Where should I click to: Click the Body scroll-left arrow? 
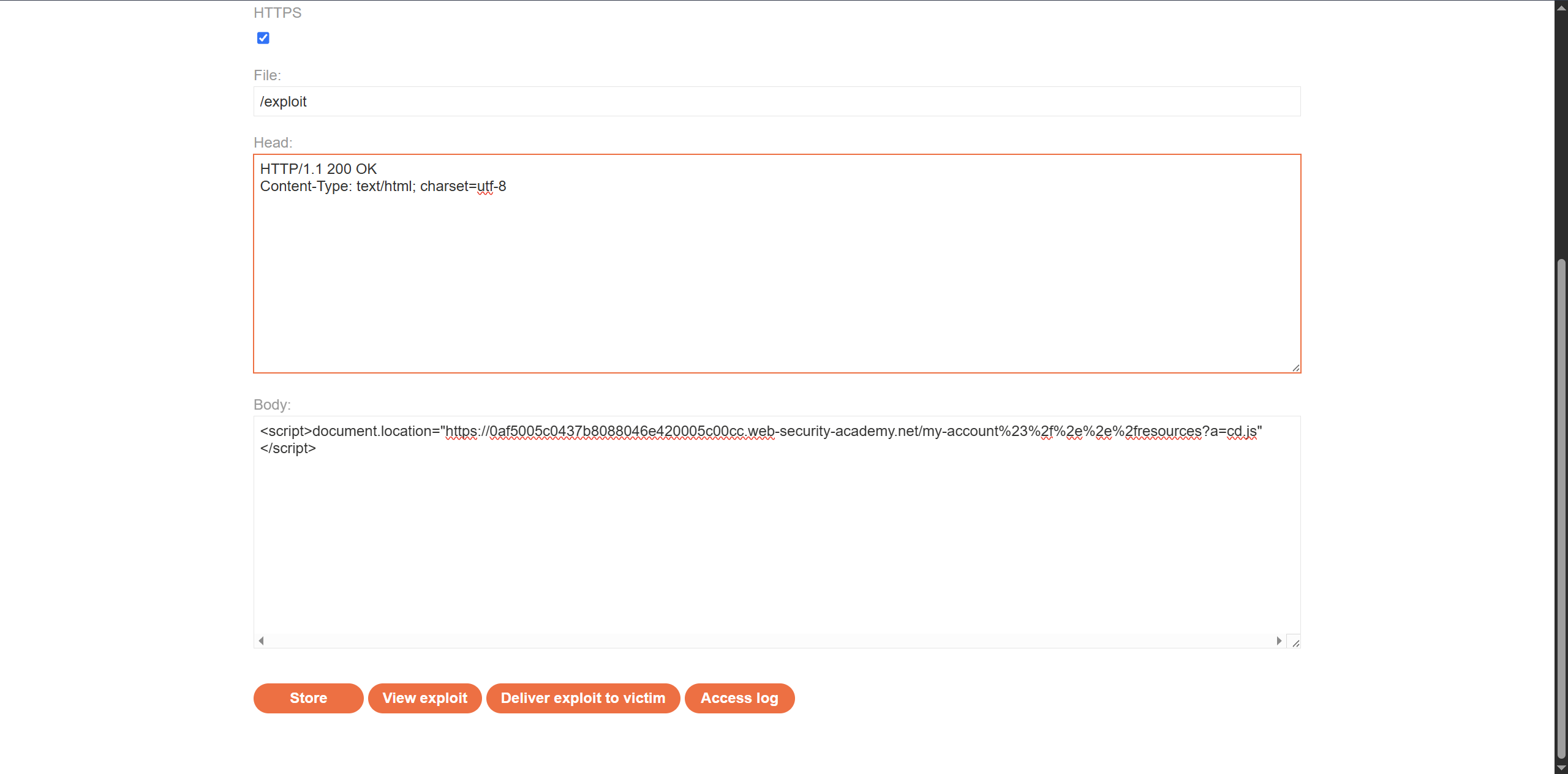[x=262, y=641]
